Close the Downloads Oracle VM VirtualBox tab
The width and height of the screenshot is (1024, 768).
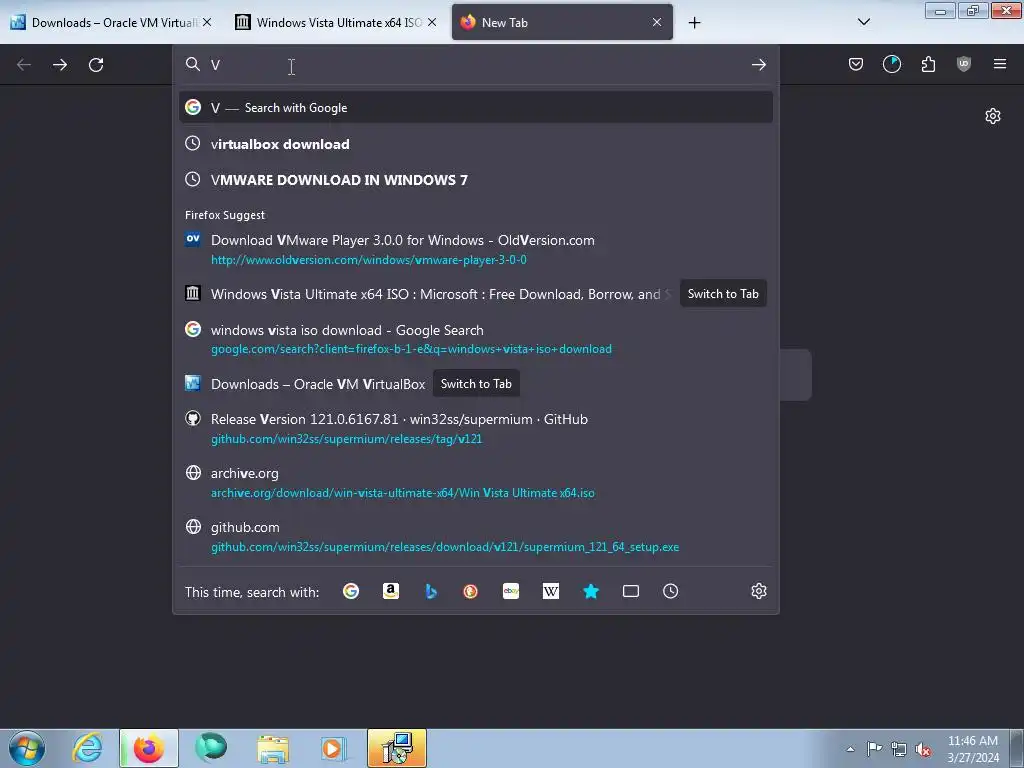pos(207,22)
